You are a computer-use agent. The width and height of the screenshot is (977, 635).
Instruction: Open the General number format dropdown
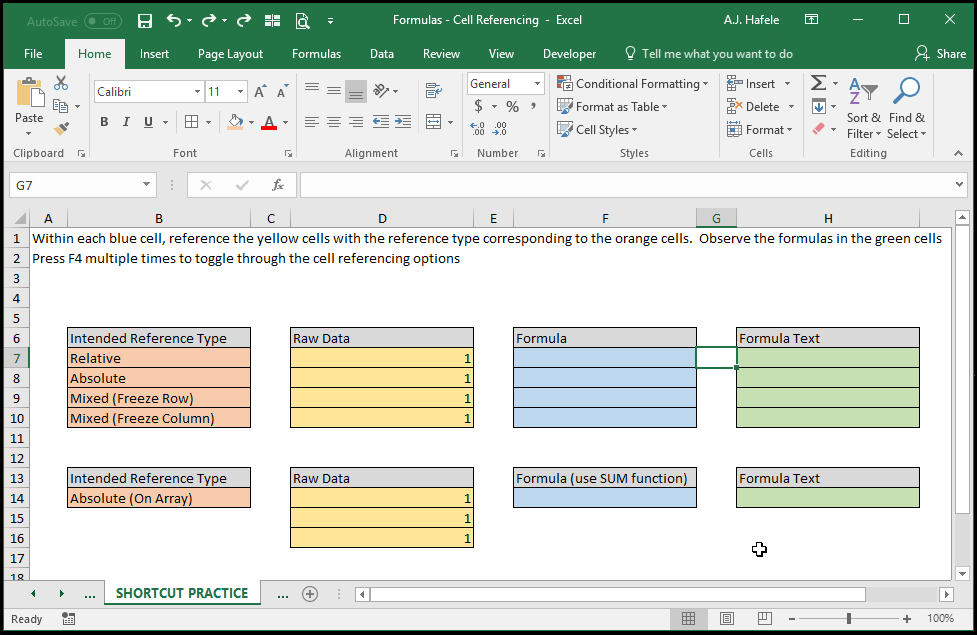(537, 84)
